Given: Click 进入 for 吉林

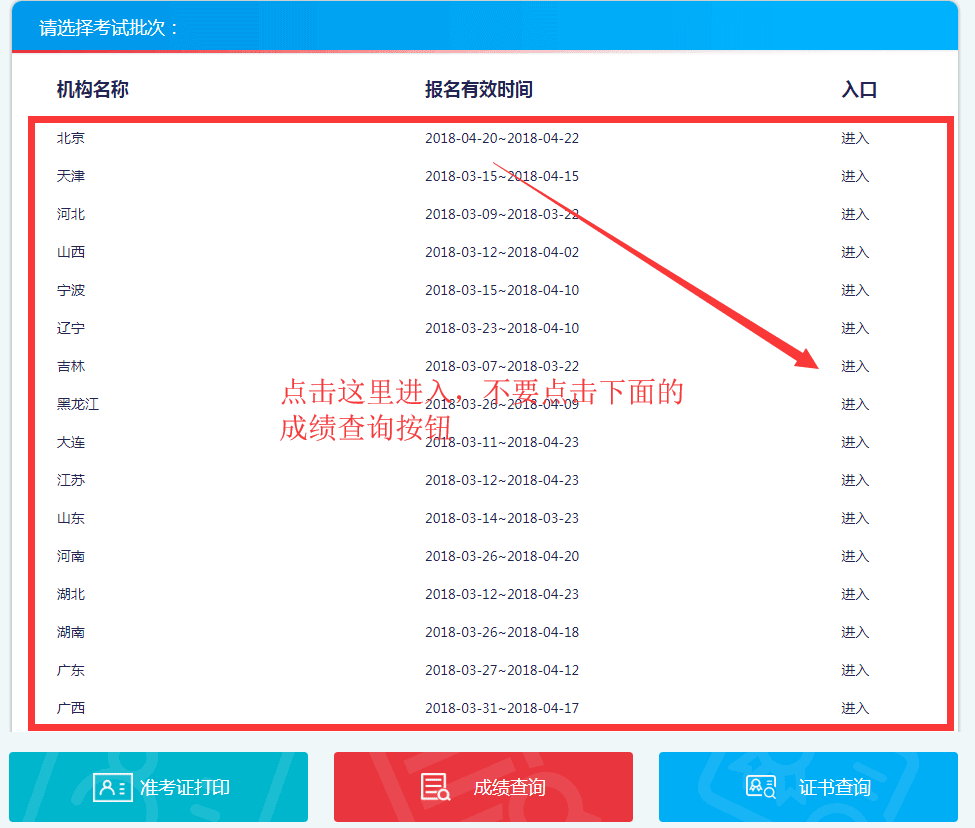Looking at the screenshot, I should click(x=855, y=366).
